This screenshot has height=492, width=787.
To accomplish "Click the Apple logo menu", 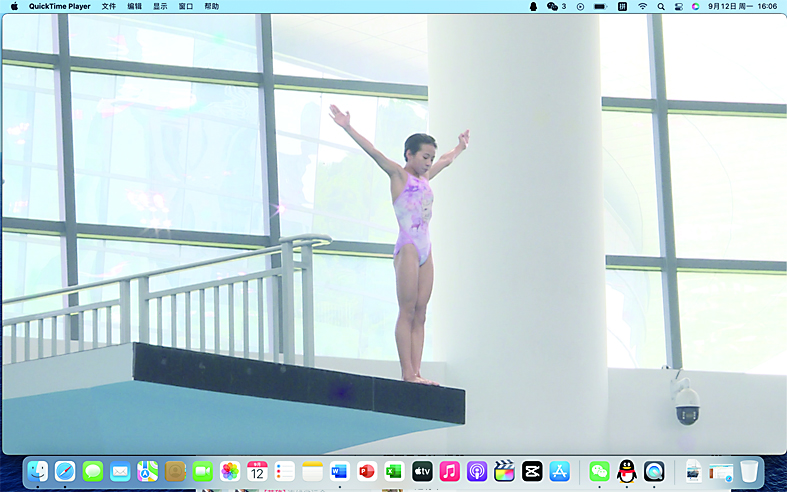I will click(14, 6).
